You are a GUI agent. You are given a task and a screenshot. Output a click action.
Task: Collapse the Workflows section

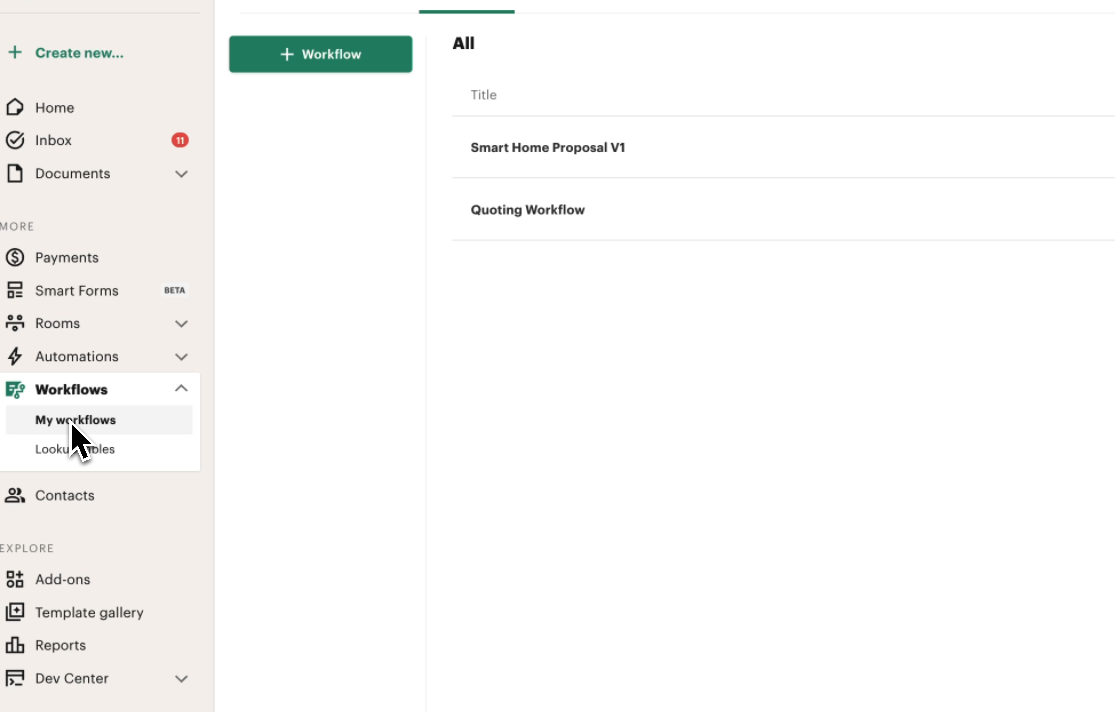[x=181, y=388]
